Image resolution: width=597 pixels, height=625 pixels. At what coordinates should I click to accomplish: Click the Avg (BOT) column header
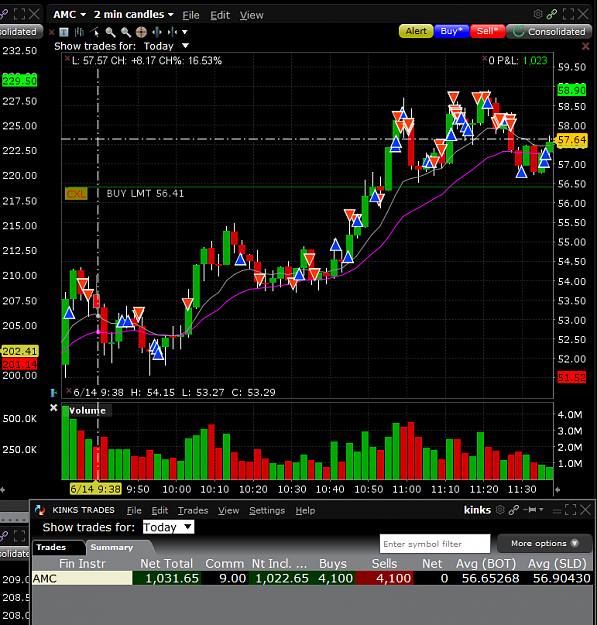[486, 564]
